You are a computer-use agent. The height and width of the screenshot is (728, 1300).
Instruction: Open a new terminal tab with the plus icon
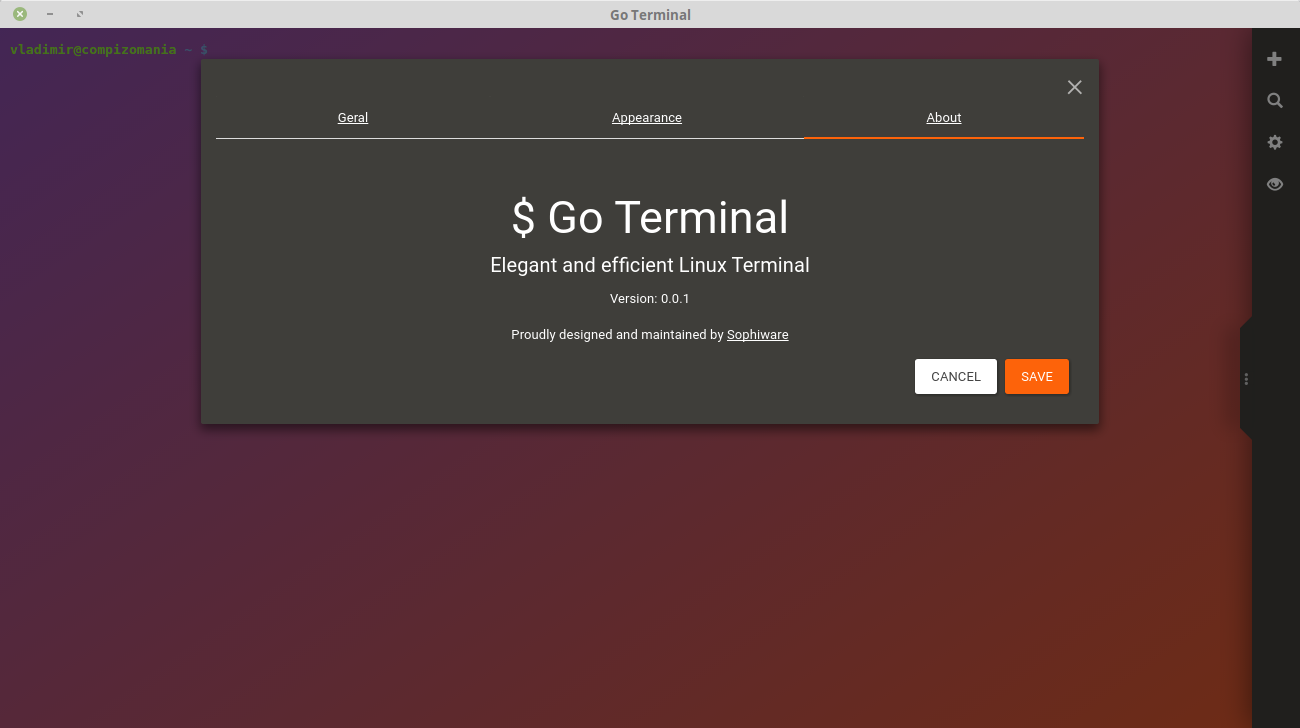tap(1274, 58)
